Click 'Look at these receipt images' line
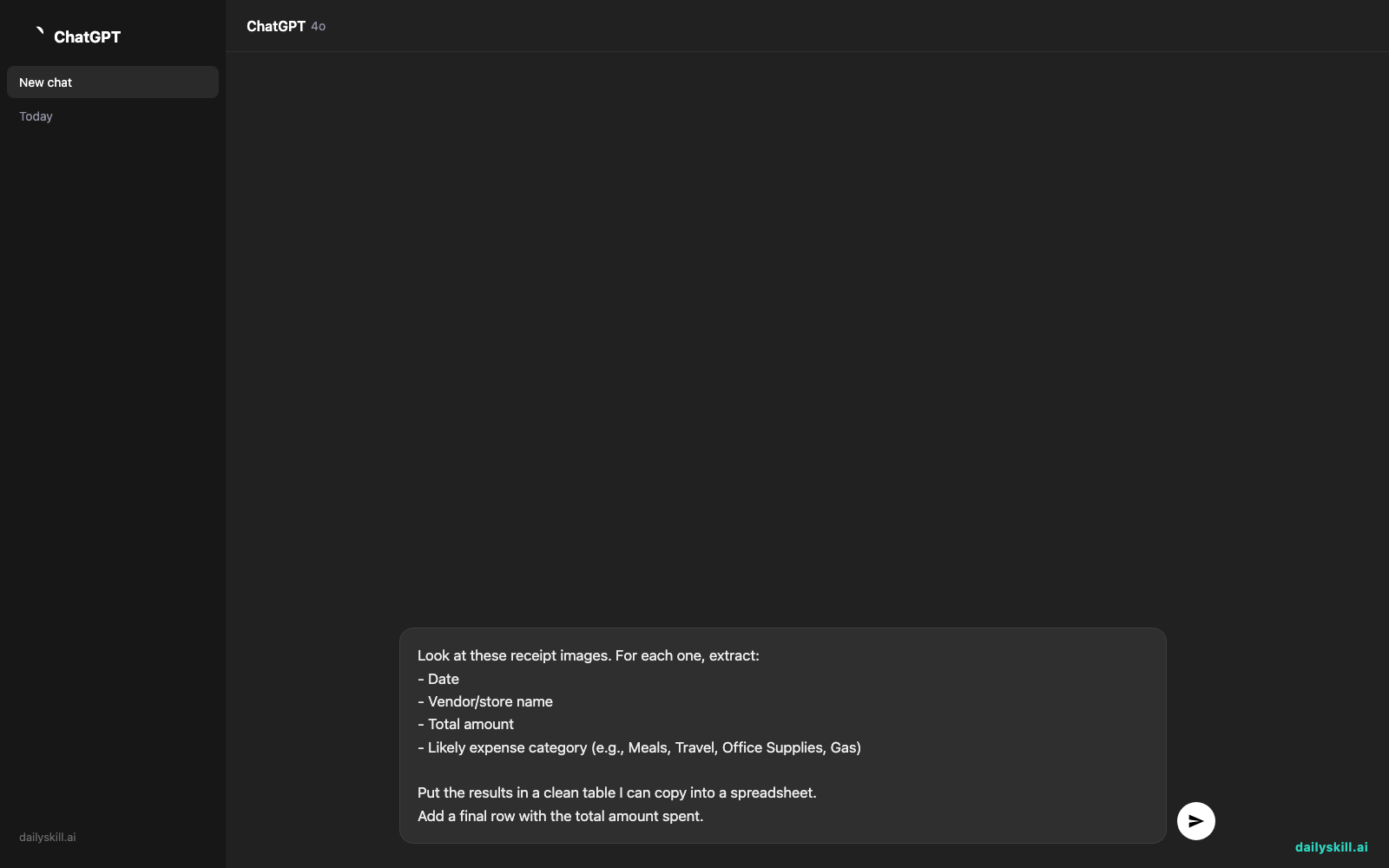This screenshot has width=1389, height=868. coord(588,655)
